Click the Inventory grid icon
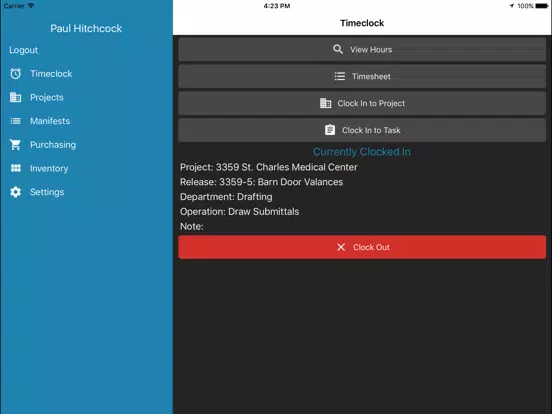Viewport: 552px width, 414px height. tap(15, 168)
